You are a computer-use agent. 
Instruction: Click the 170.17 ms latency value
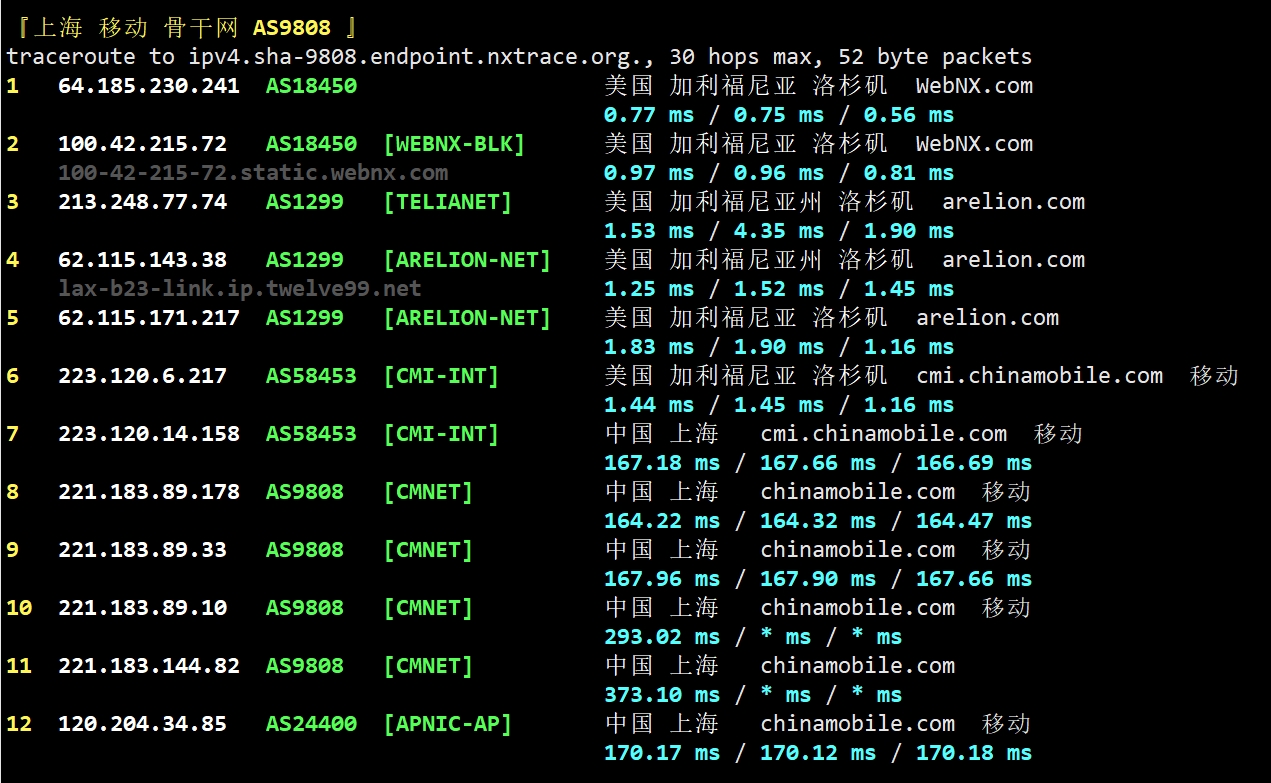point(662,753)
